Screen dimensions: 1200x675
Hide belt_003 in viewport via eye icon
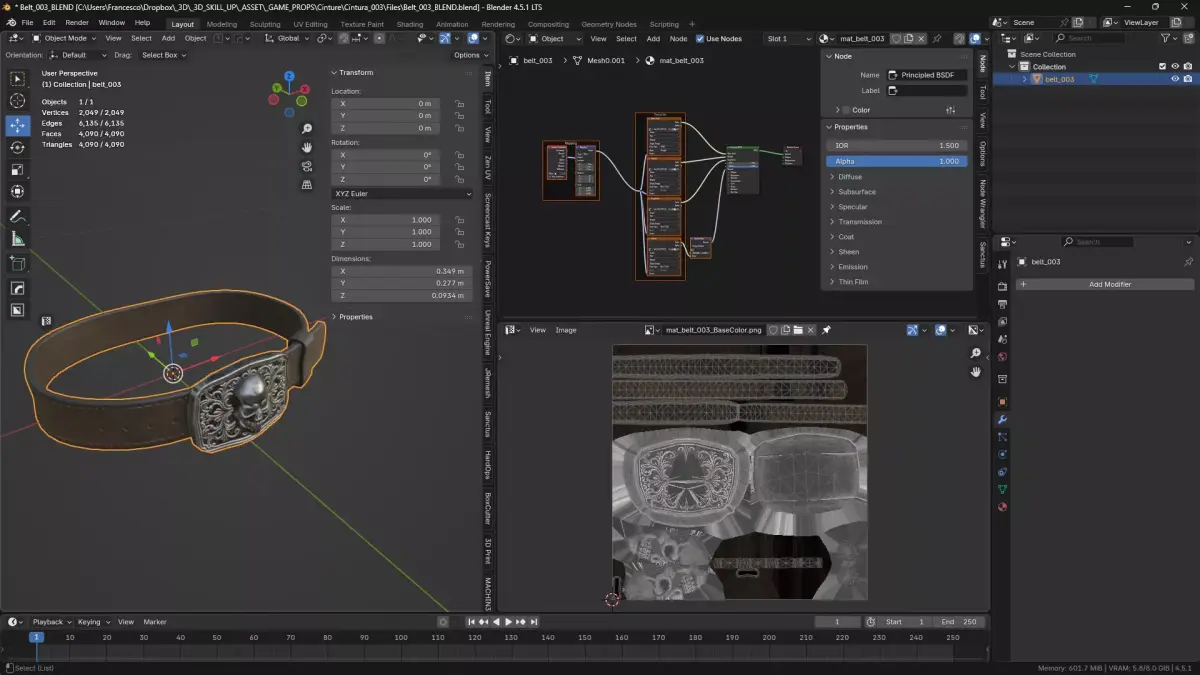[1175, 79]
